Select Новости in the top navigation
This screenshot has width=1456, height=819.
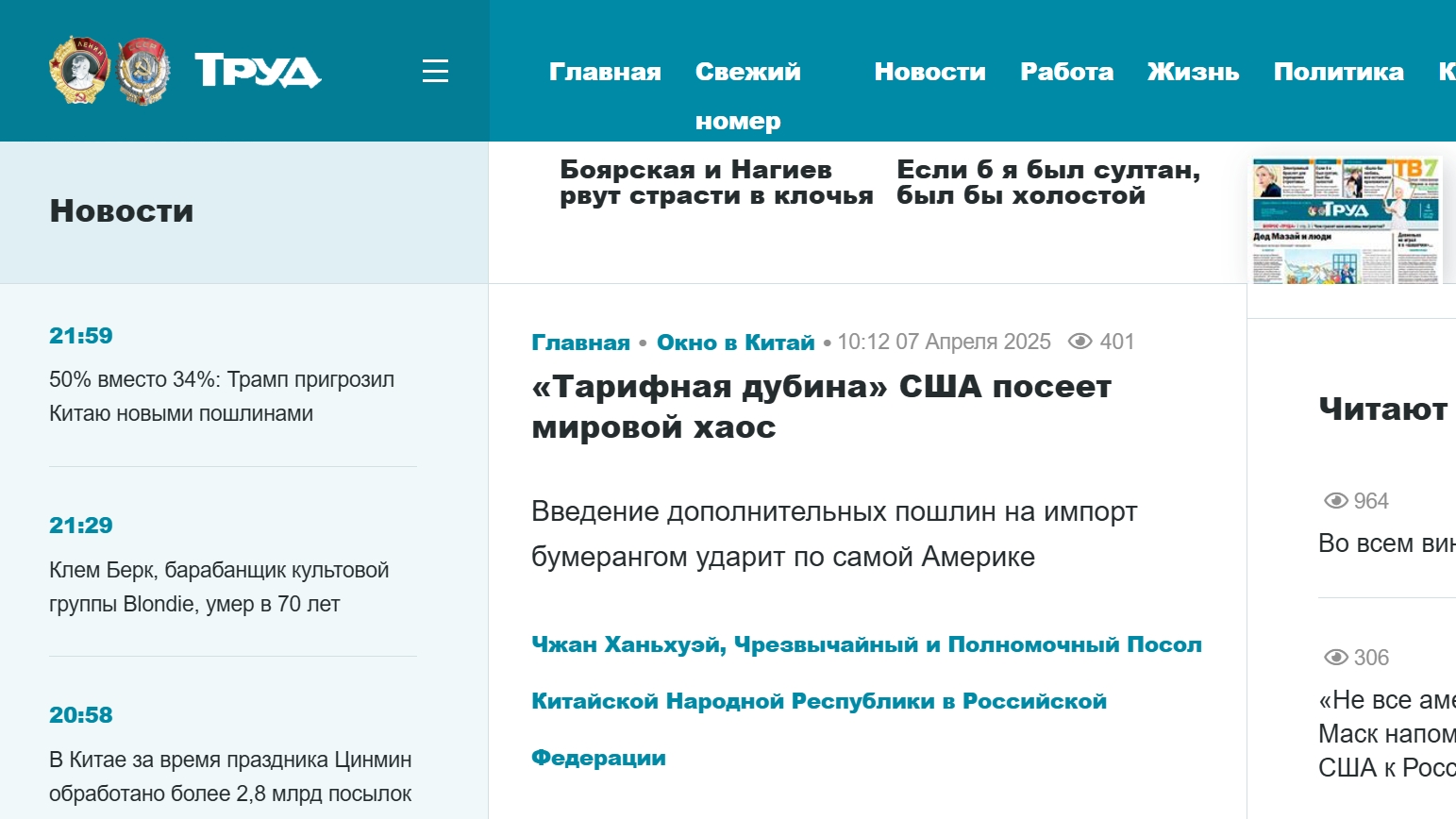pos(929,72)
